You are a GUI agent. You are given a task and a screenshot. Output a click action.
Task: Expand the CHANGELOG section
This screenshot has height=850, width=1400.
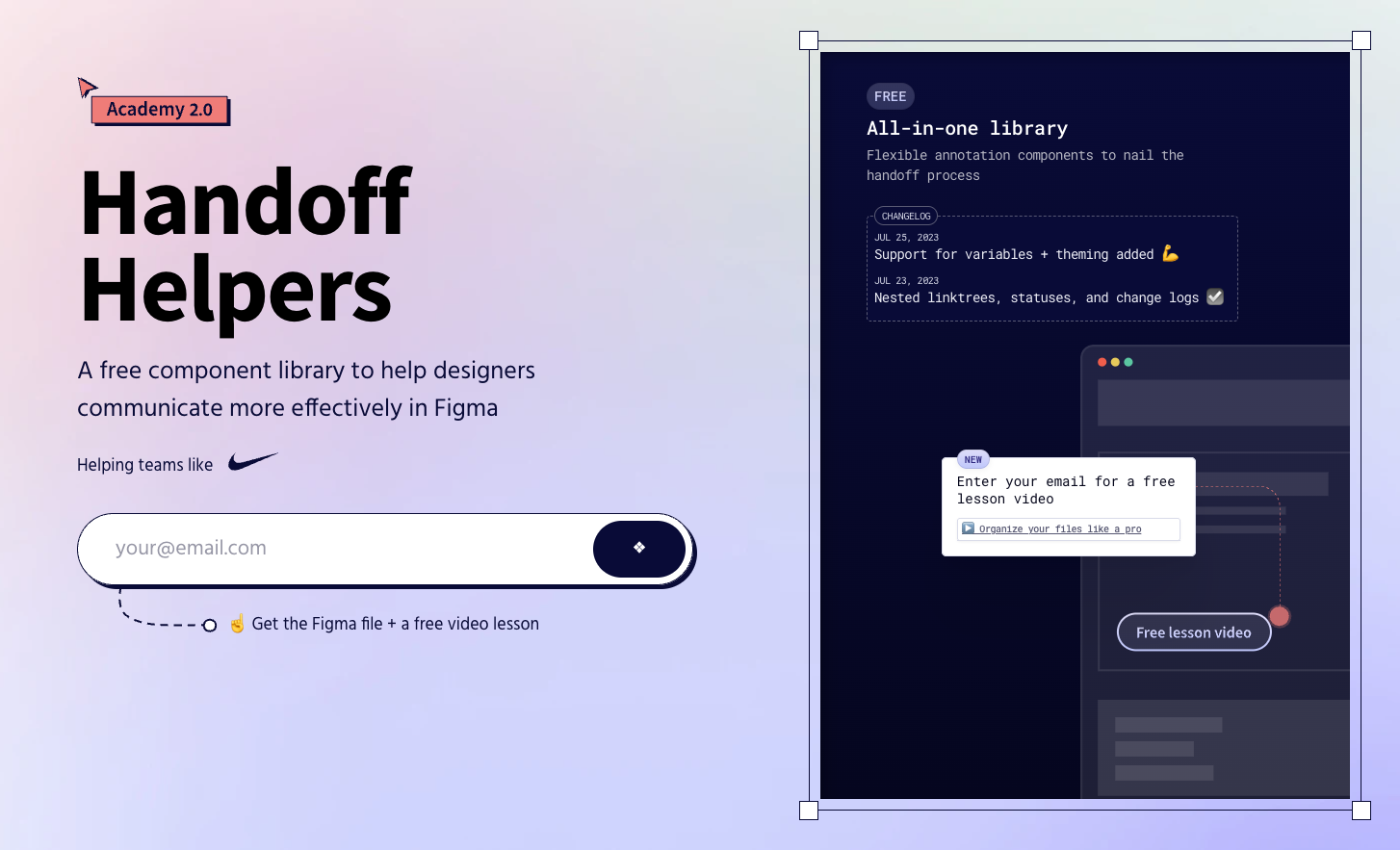[x=905, y=216]
